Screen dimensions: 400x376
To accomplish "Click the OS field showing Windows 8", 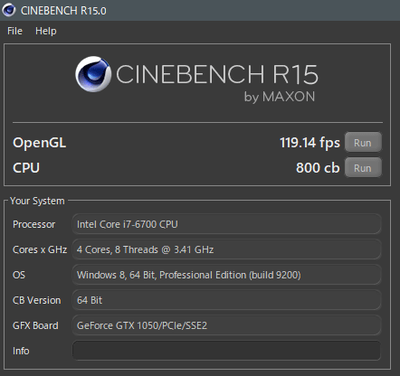I will point(226,275).
